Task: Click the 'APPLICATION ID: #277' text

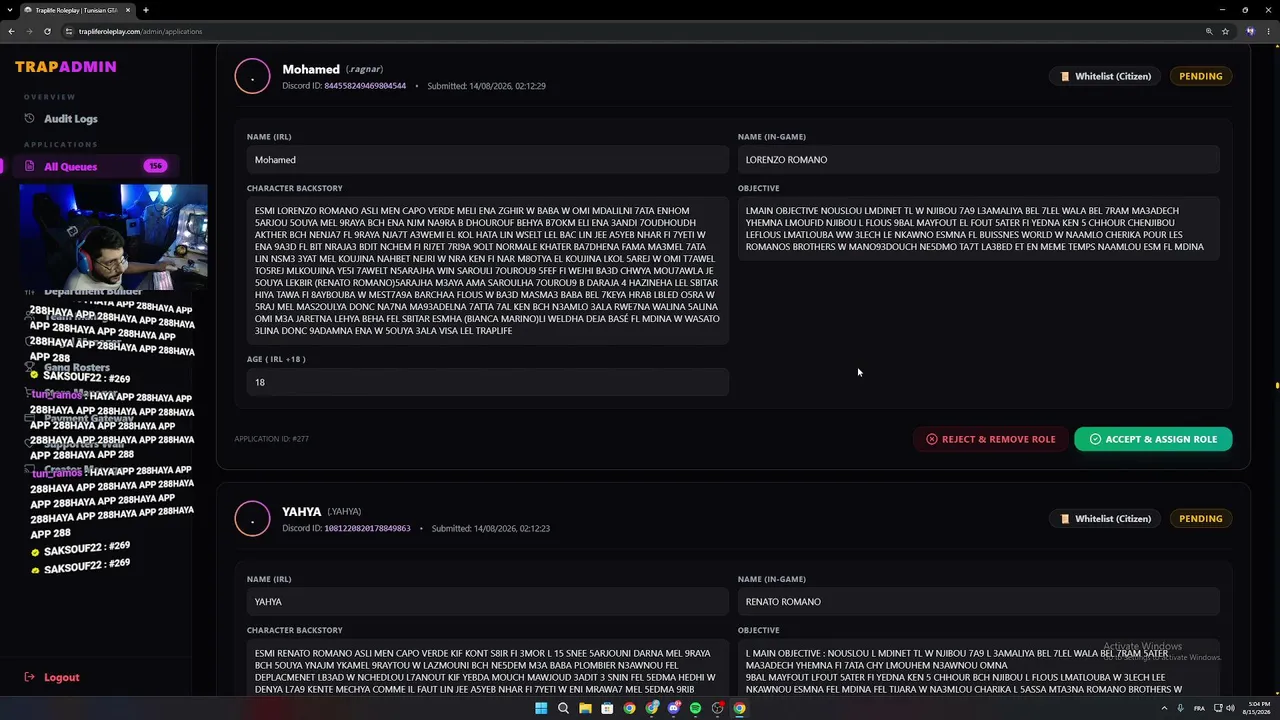Action: click(272, 439)
